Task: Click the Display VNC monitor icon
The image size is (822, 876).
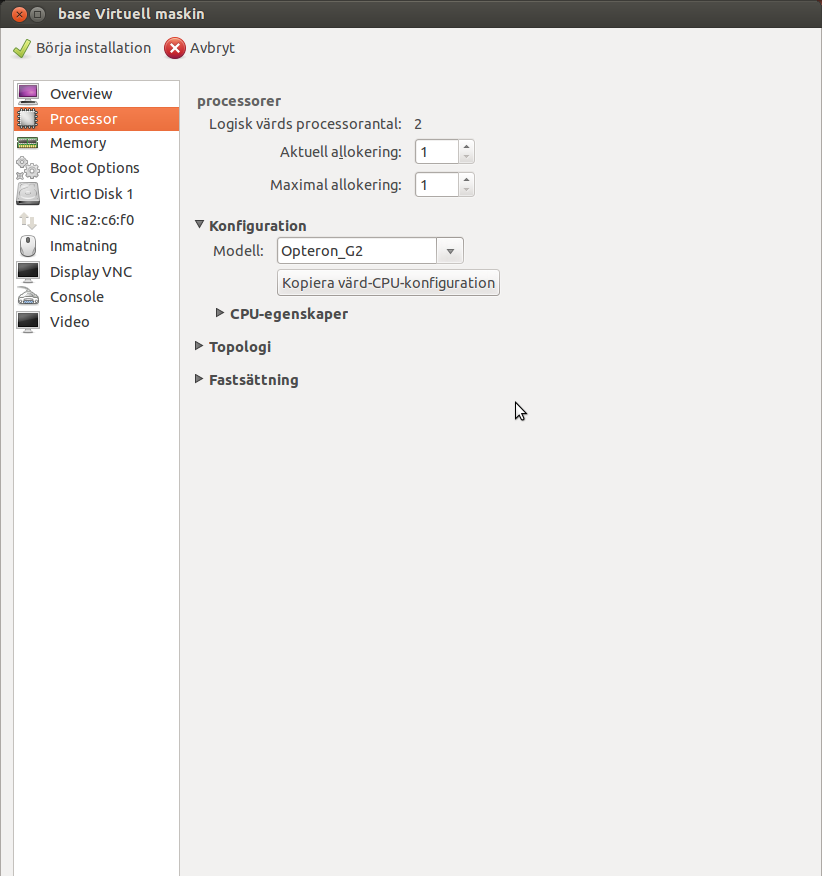Action: point(28,272)
